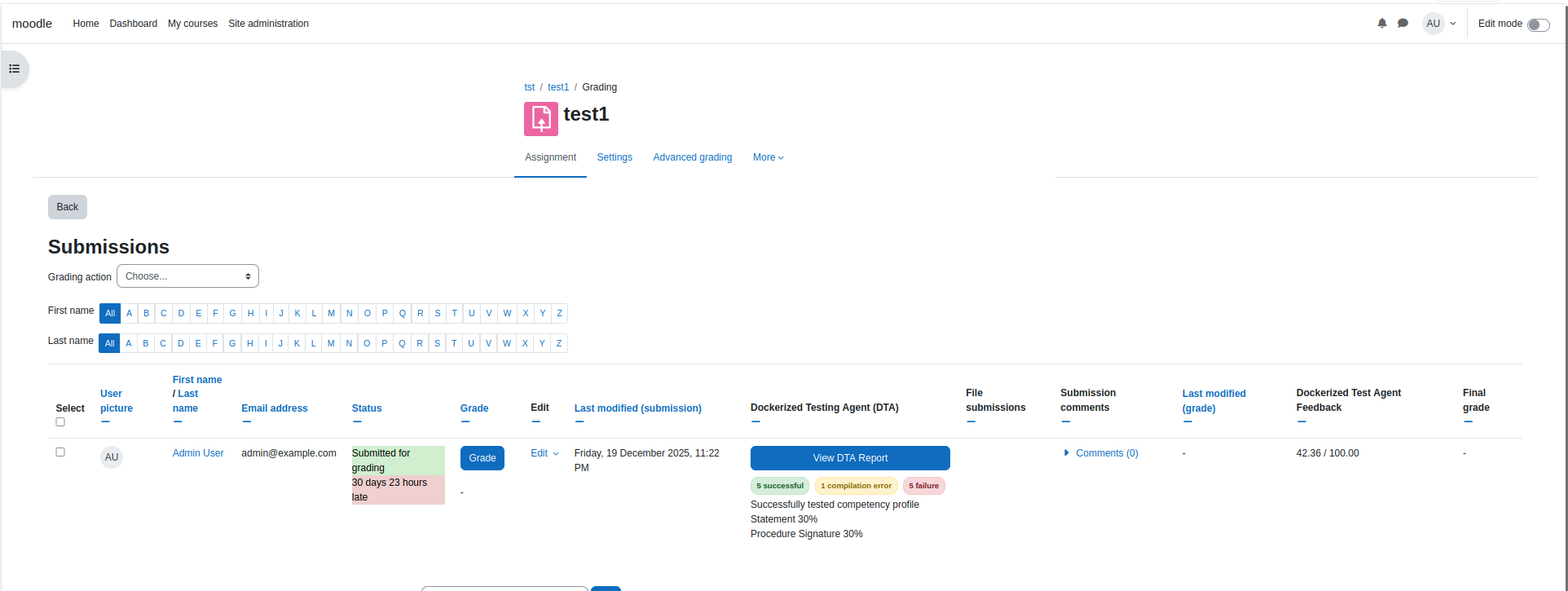Hide the User picture column
This screenshot has height=591, width=1568.
pos(105,422)
